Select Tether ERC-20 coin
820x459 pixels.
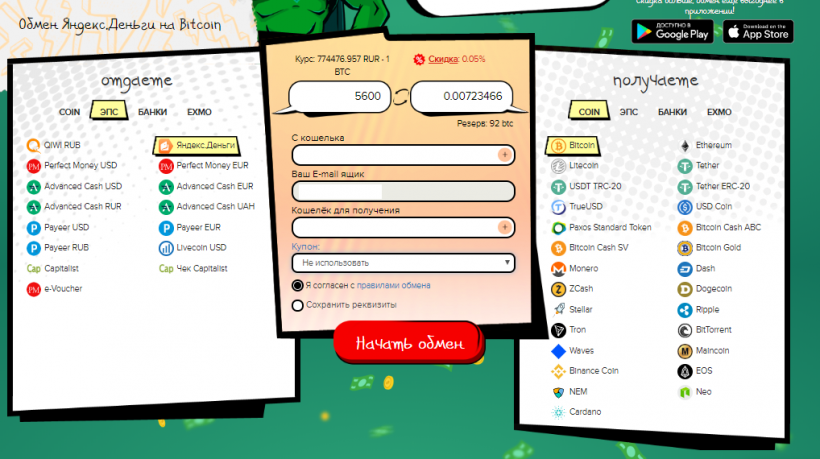point(723,186)
